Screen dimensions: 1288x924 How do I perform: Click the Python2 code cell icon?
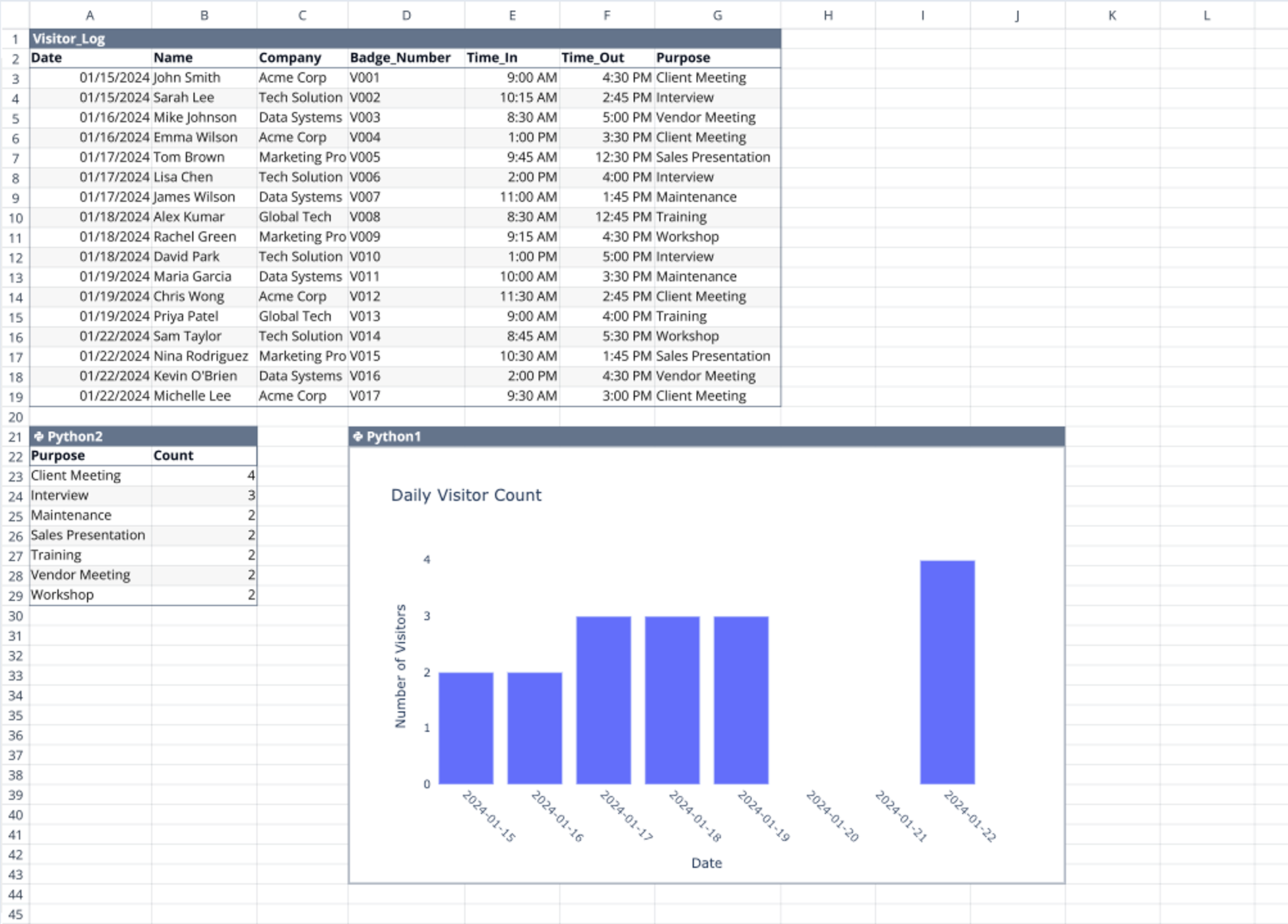click(x=39, y=437)
